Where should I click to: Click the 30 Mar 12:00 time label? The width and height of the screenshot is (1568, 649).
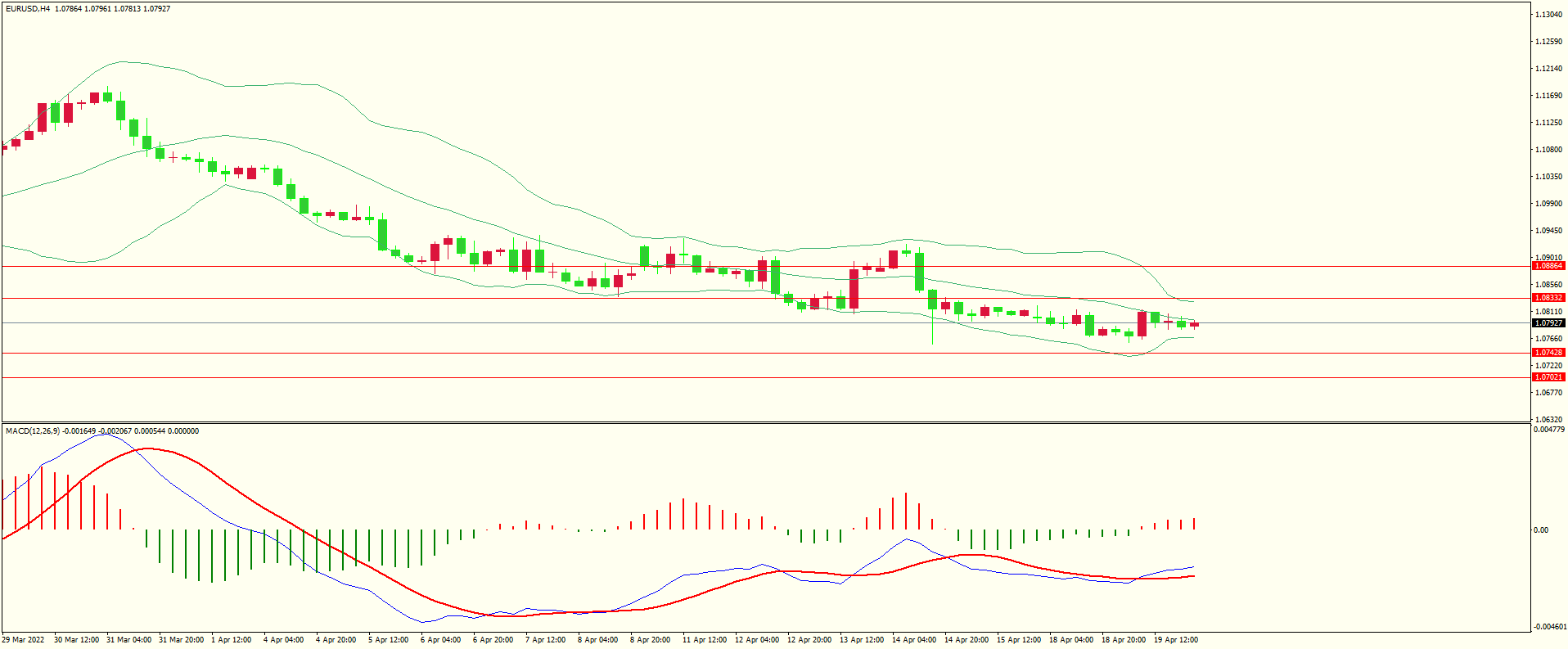click(76, 640)
